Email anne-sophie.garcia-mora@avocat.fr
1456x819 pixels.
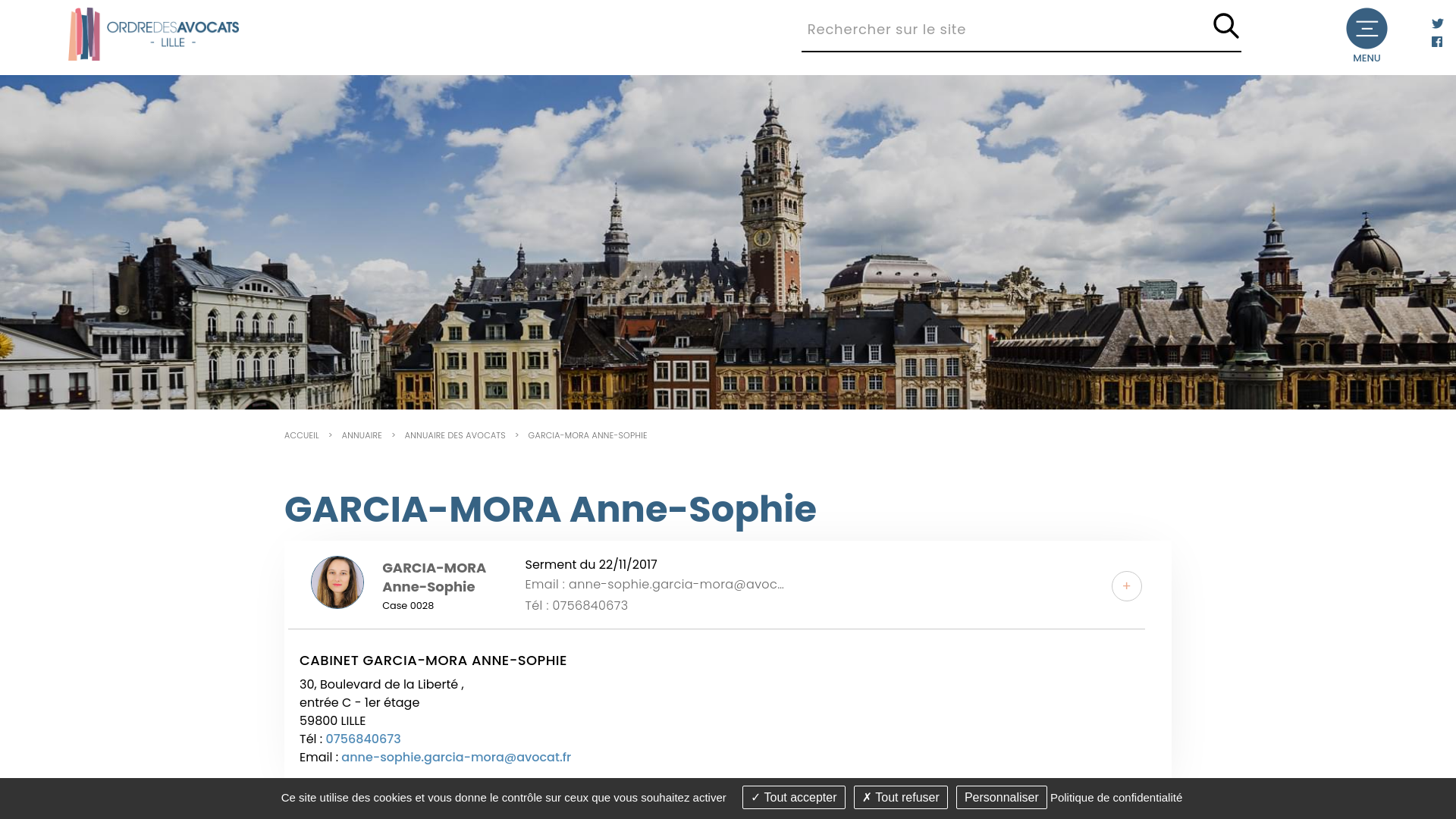pos(456,757)
